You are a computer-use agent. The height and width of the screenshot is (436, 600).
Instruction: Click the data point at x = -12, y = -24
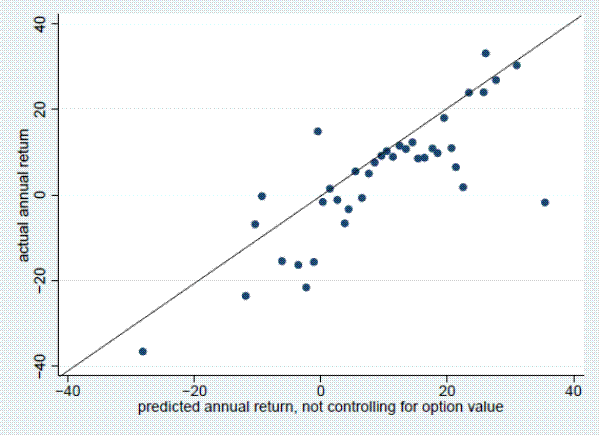tap(245, 296)
